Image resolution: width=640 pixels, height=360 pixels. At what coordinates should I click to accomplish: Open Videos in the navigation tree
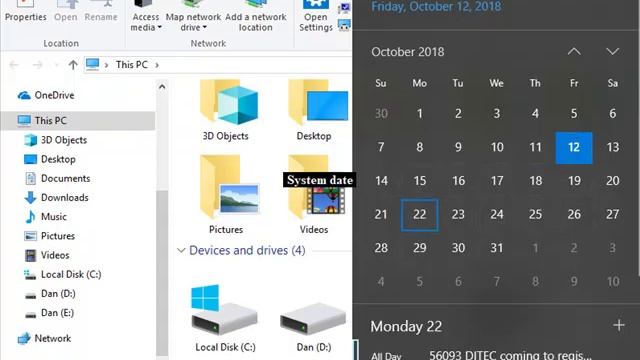pos(47,255)
